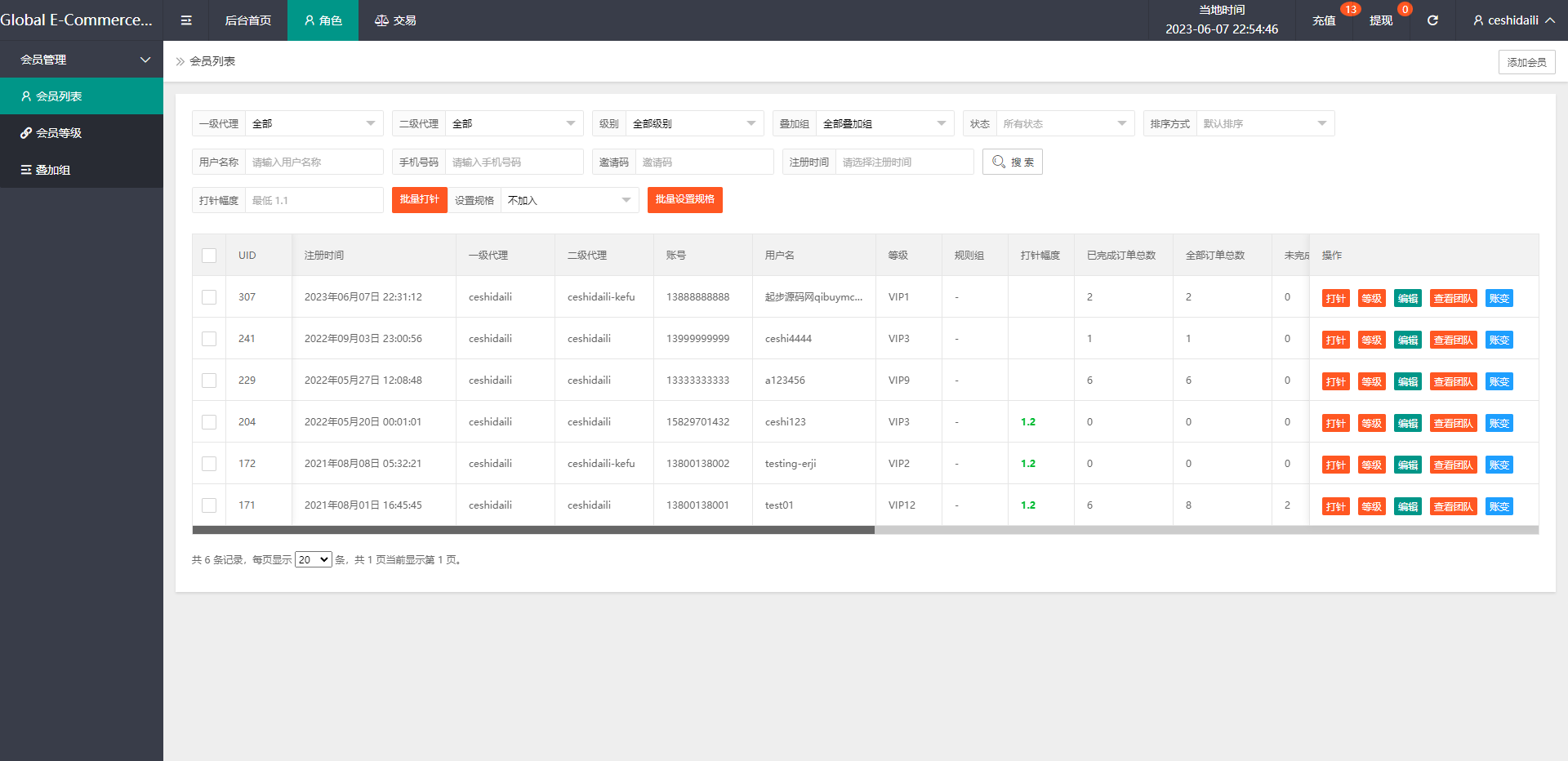This screenshot has width=1568, height=761.
Task: Click the refresh icon in top bar
Action: [1432, 20]
